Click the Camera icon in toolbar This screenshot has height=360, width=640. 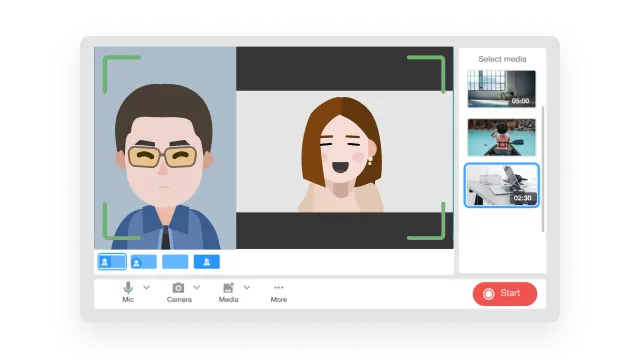coord(178,288)
